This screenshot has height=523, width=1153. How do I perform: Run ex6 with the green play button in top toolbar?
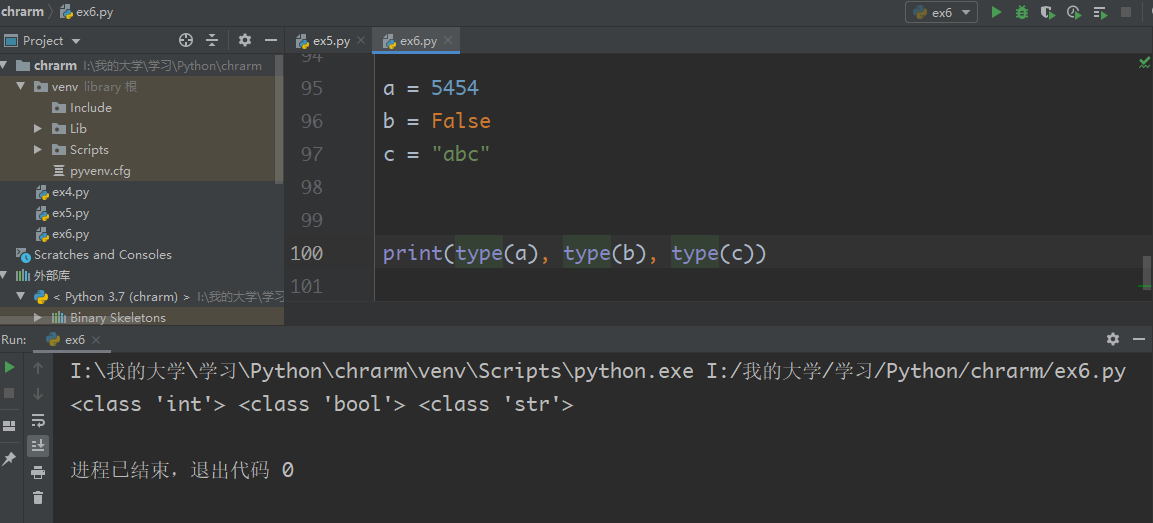[996, 12]
